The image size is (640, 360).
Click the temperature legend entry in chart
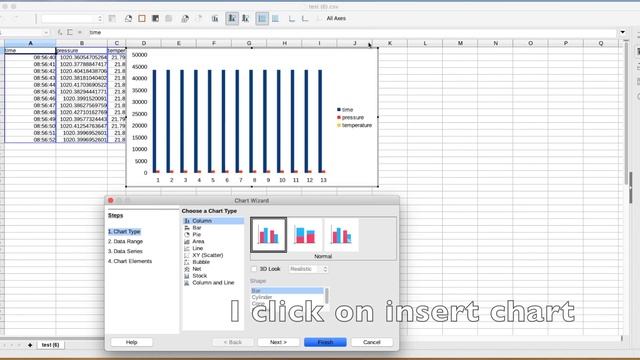coord(354,125)
